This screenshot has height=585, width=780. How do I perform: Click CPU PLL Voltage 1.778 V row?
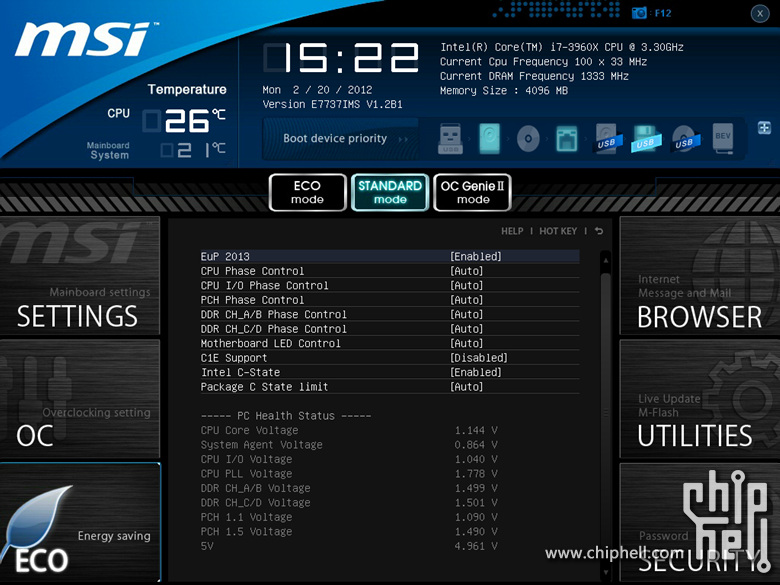(x=349, y=473)
